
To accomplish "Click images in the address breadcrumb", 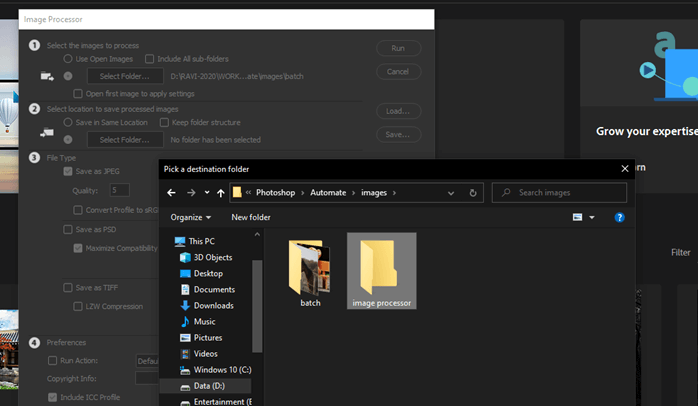I will coord(374,193).
